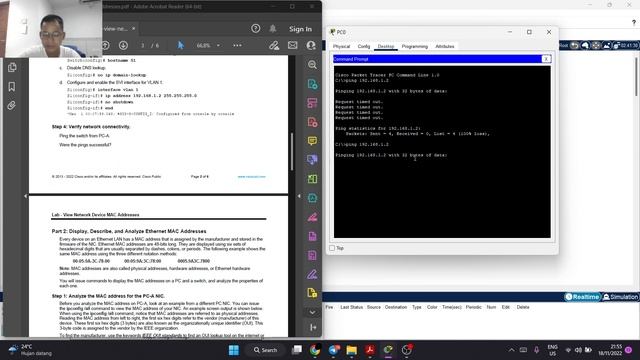Screen dimensions: 640x360
Task: Open the Organize Pages tool icon
Action: [312, 179]
